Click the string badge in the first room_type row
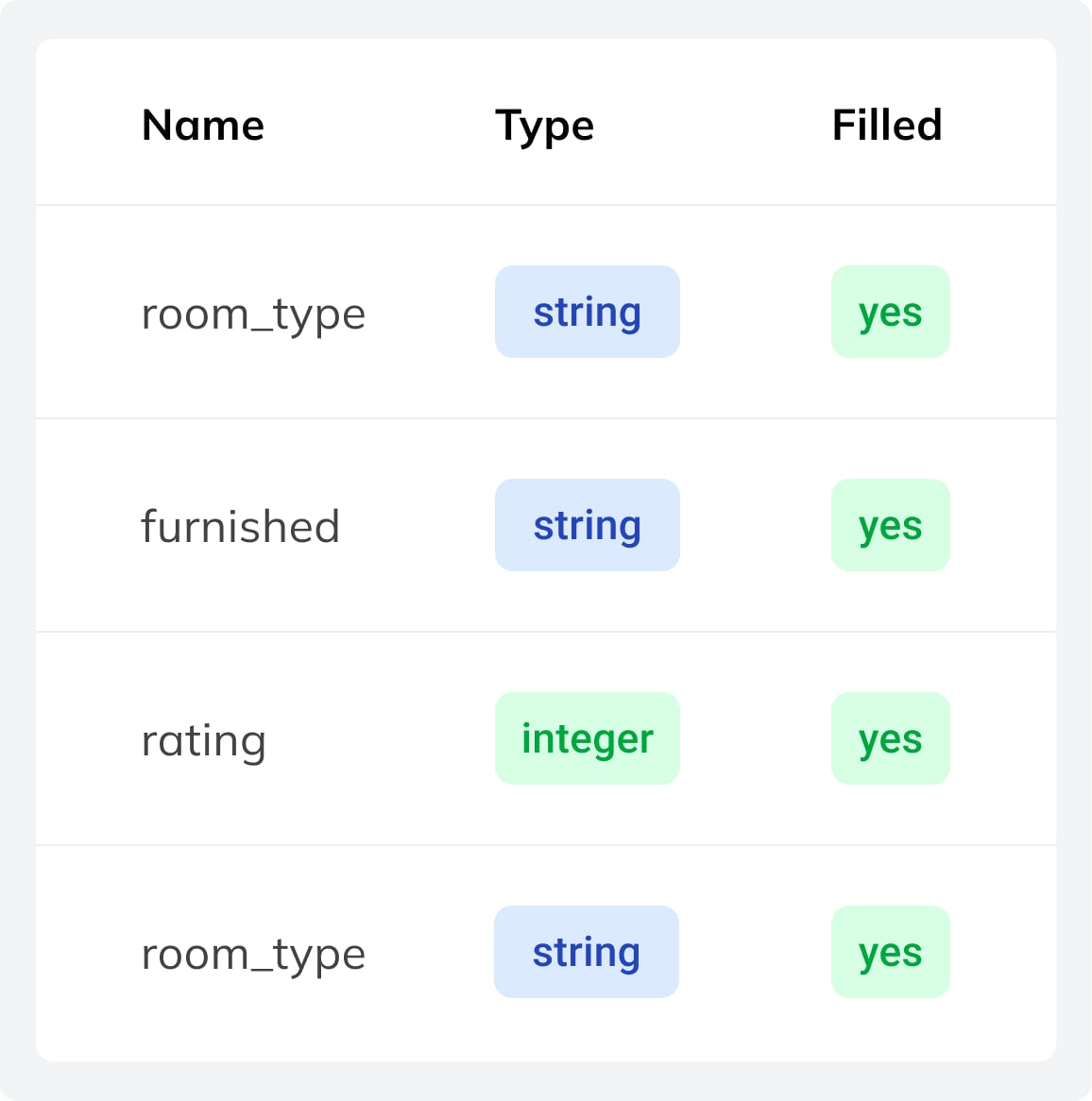 click(587, 312)
